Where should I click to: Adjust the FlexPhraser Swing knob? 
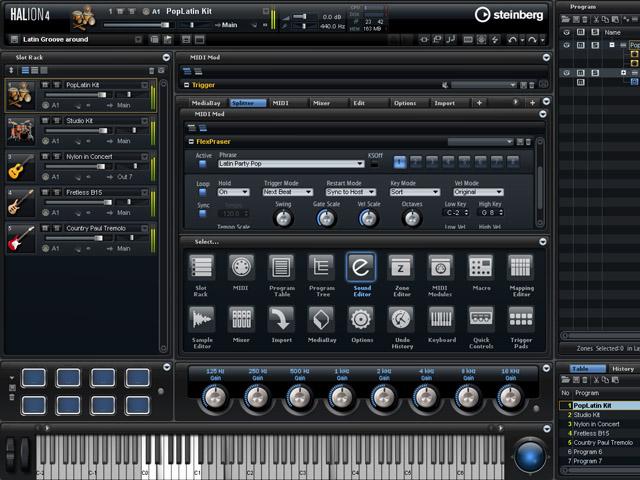tap(283, 219)
